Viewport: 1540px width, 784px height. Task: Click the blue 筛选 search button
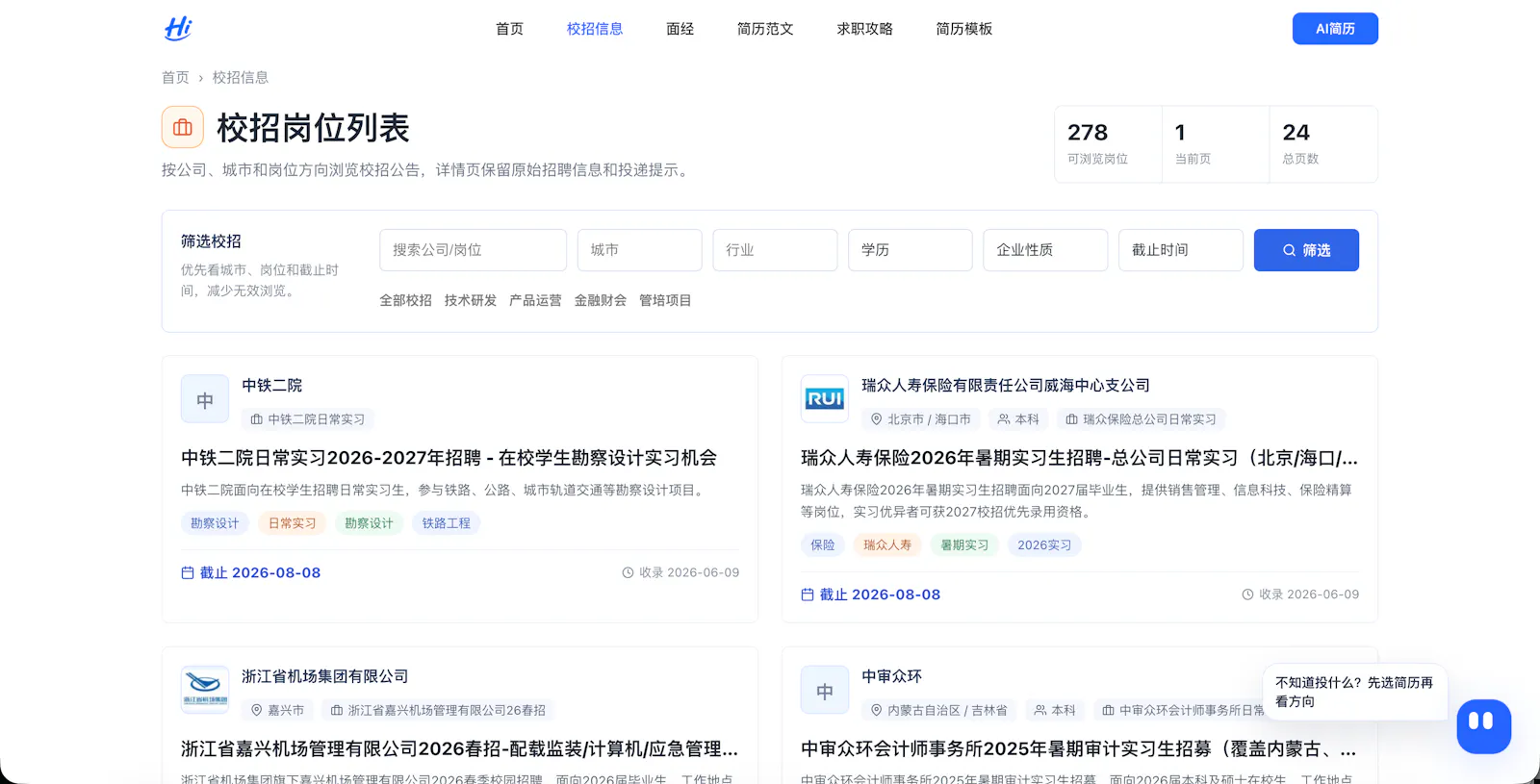(1306, 250)
